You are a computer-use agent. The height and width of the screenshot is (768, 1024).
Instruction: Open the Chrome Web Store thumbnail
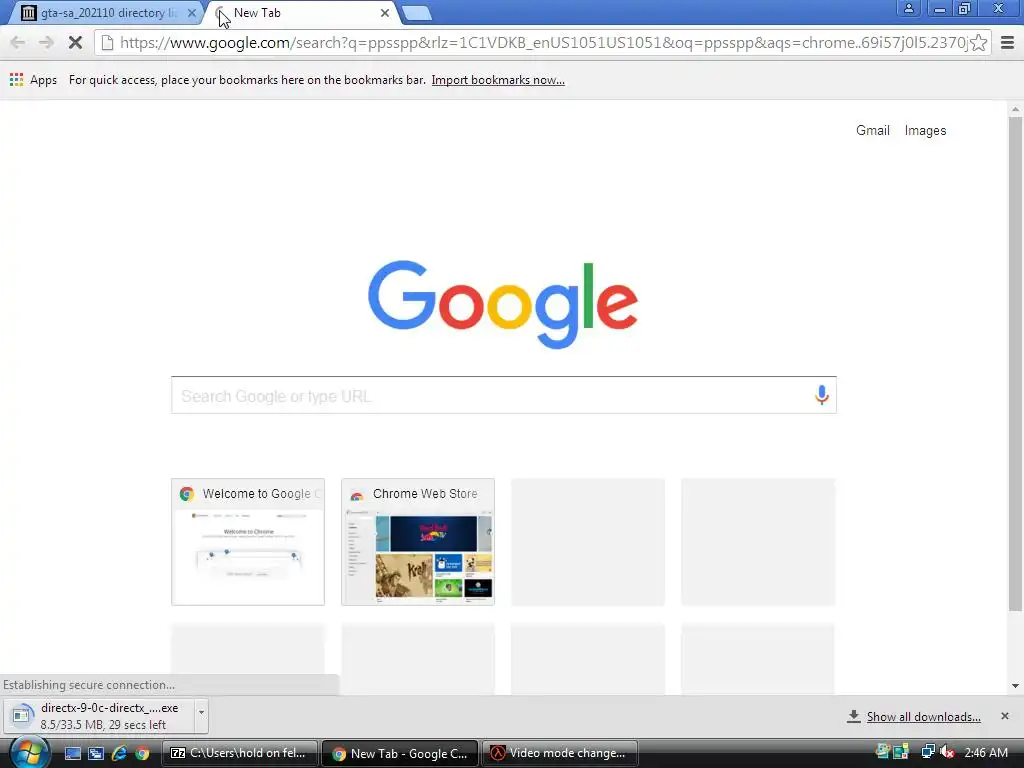click(x=418, y=542)
